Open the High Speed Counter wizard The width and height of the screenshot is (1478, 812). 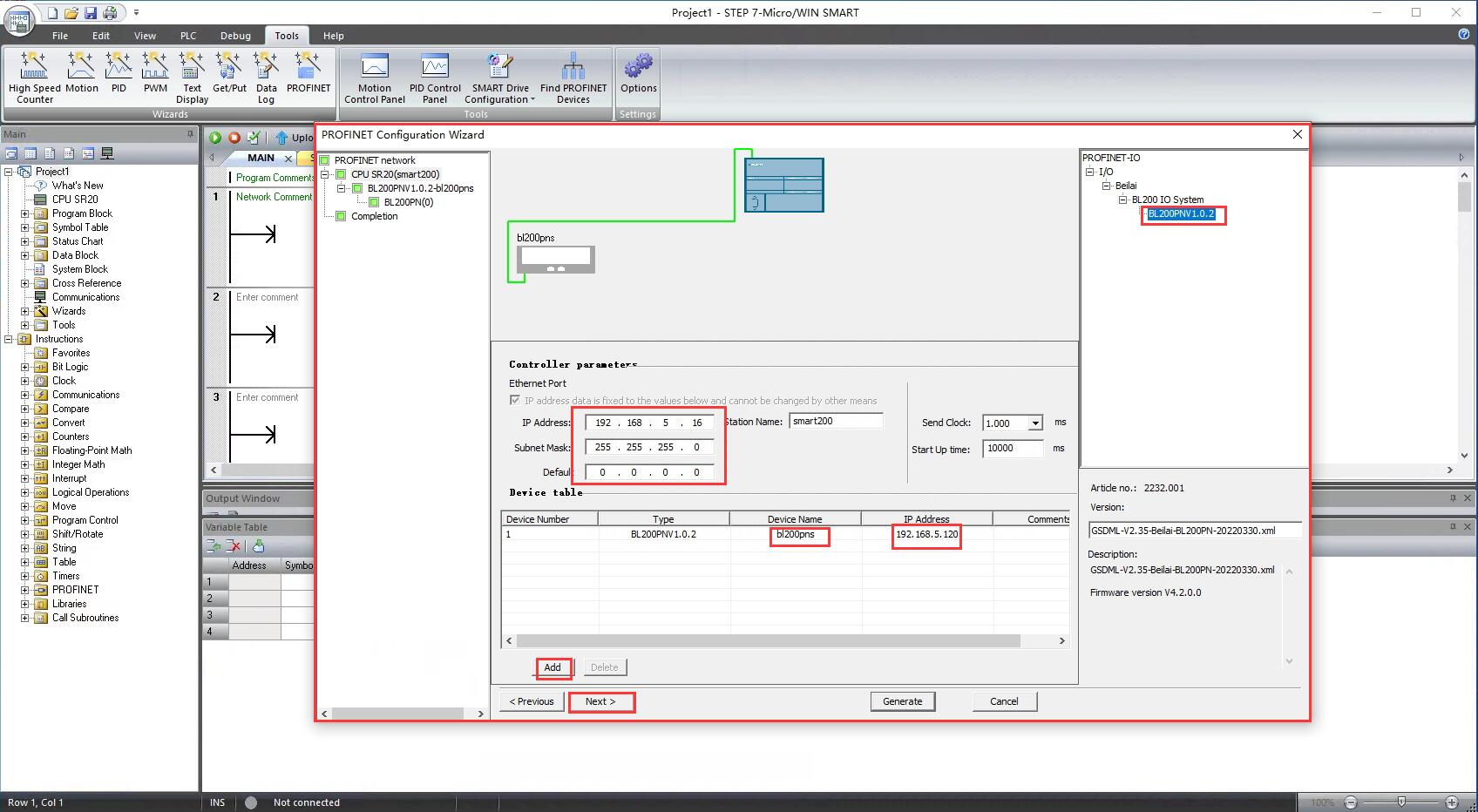pos(35,78)
